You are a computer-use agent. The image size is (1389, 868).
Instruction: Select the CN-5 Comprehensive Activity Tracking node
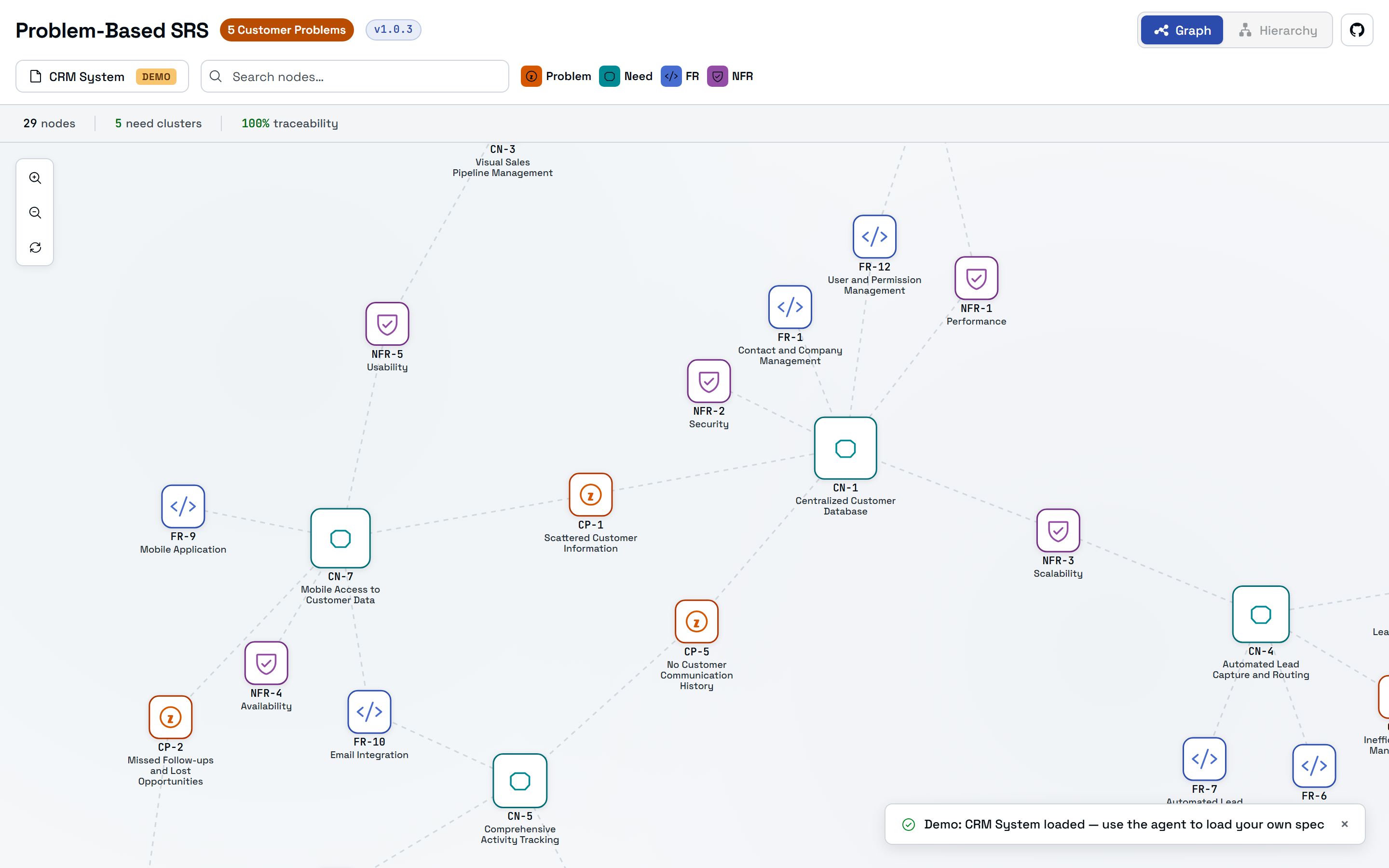pyautogui.click(x=519, y=781)
